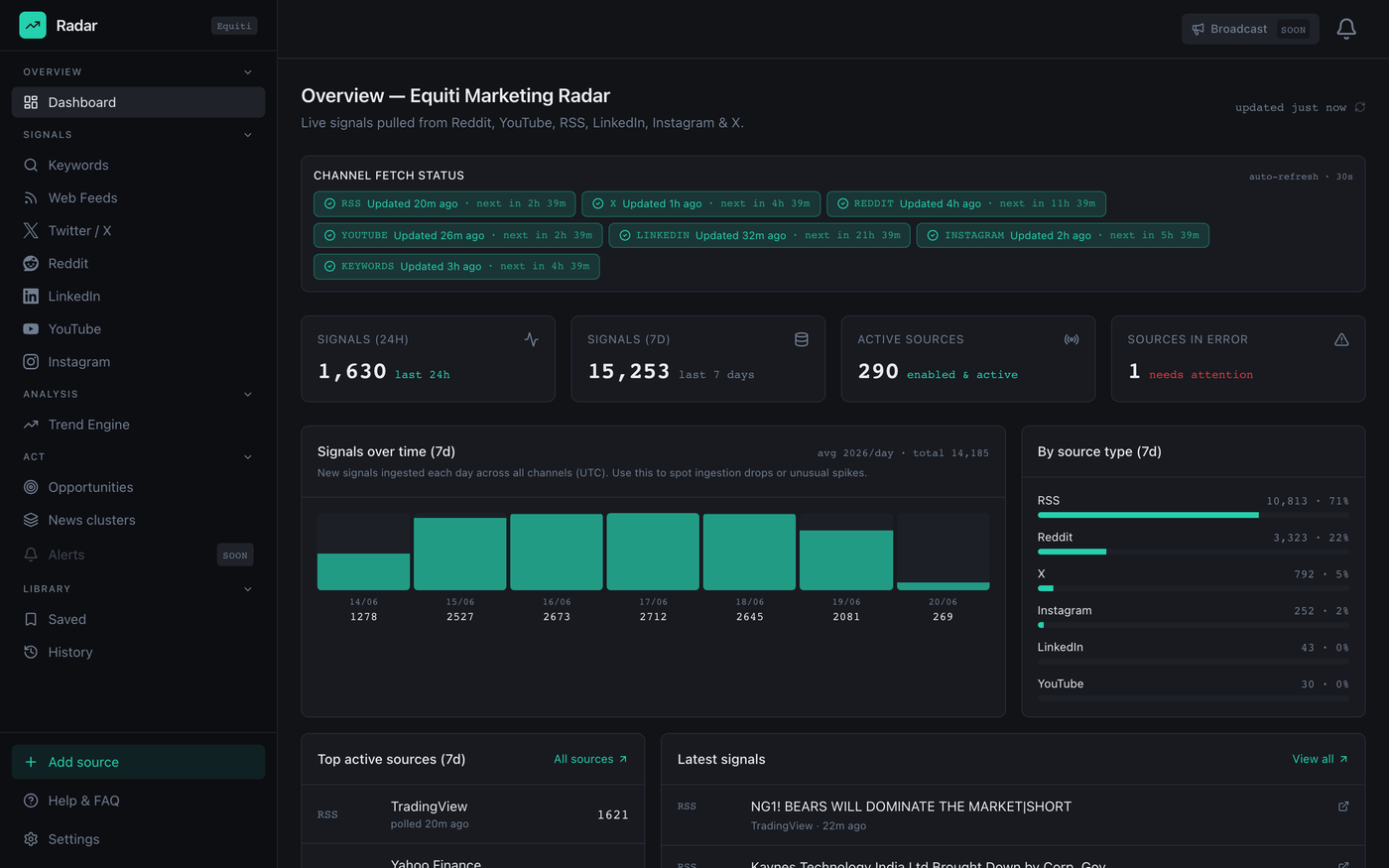Click the Radar logo icon
This screenshot has height=868, width=1389.
coord(33,25)
